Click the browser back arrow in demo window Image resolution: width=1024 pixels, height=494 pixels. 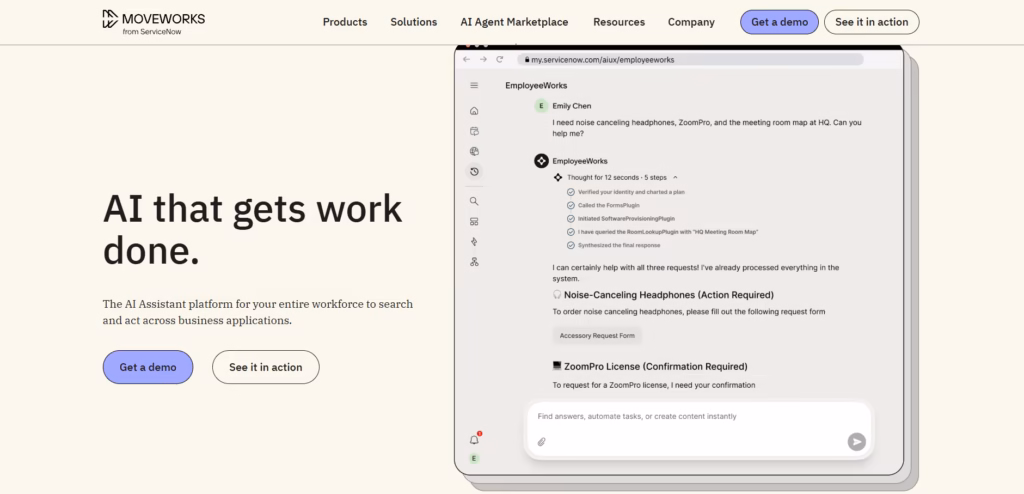pos(466,59)
